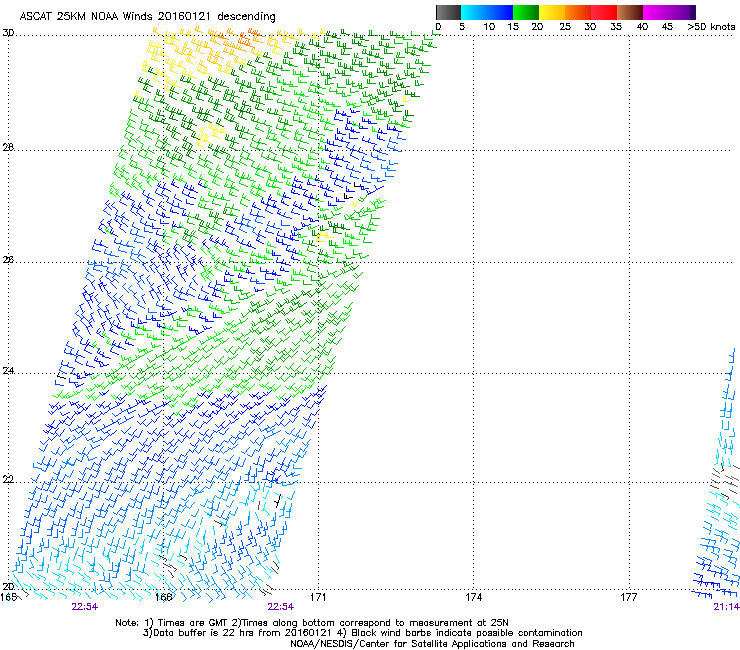740x650 pixels.
Task: Pick the orange 25–30 knots legend swatch
Action: click(578, 12)
